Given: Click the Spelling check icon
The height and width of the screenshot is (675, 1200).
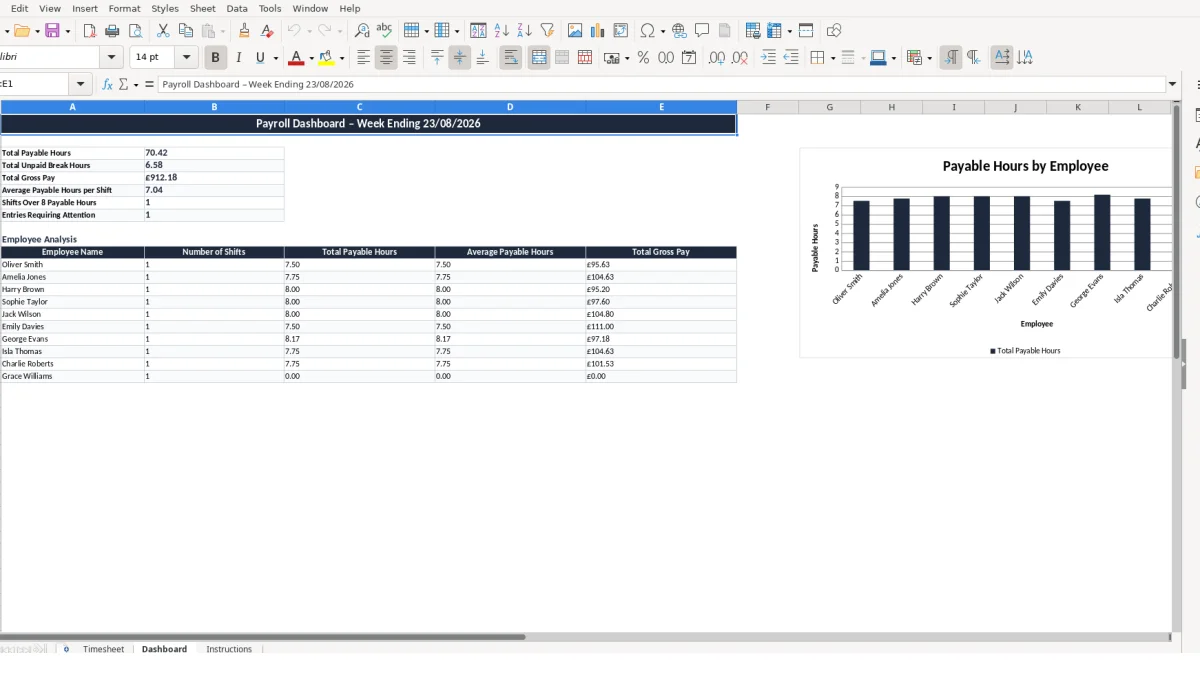Looking at the screenshot, I should click(x=384, y=31).
